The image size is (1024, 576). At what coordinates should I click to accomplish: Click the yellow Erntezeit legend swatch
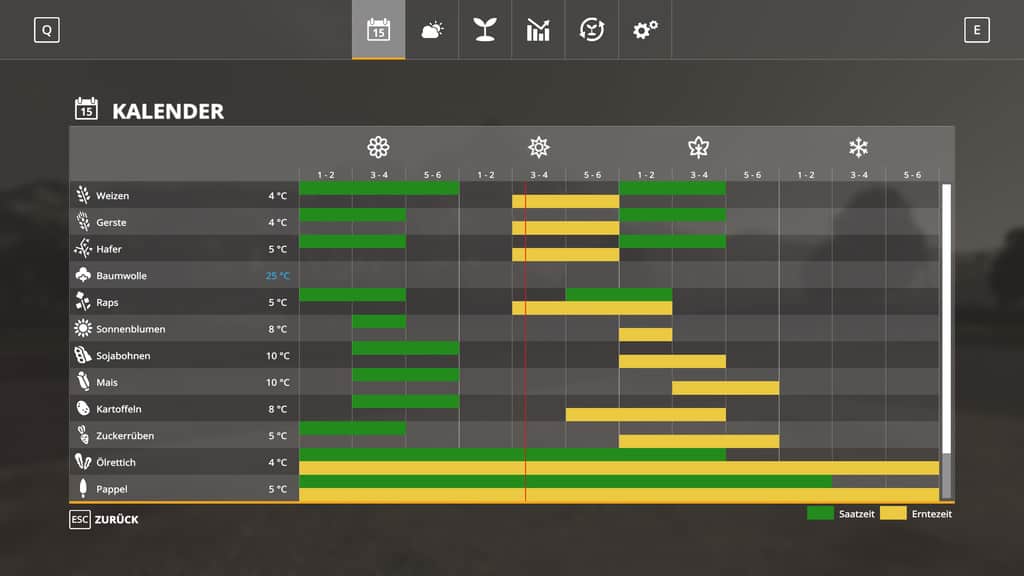point(893,513)
